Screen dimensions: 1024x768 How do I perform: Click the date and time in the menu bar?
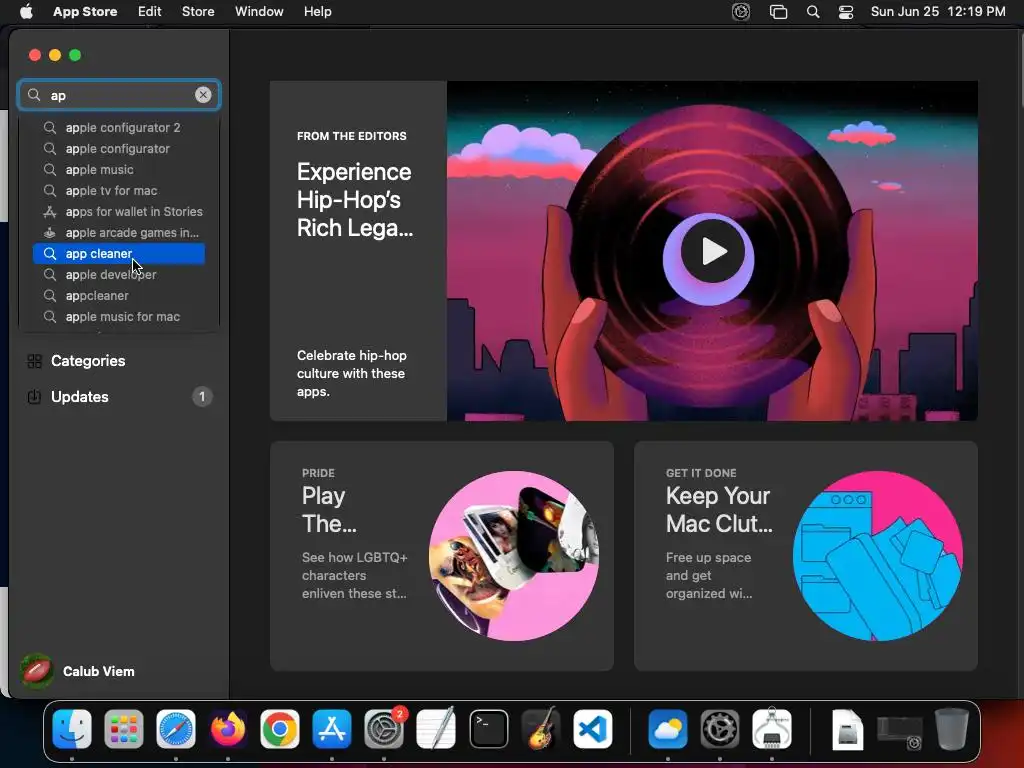[x=938, y=11]
